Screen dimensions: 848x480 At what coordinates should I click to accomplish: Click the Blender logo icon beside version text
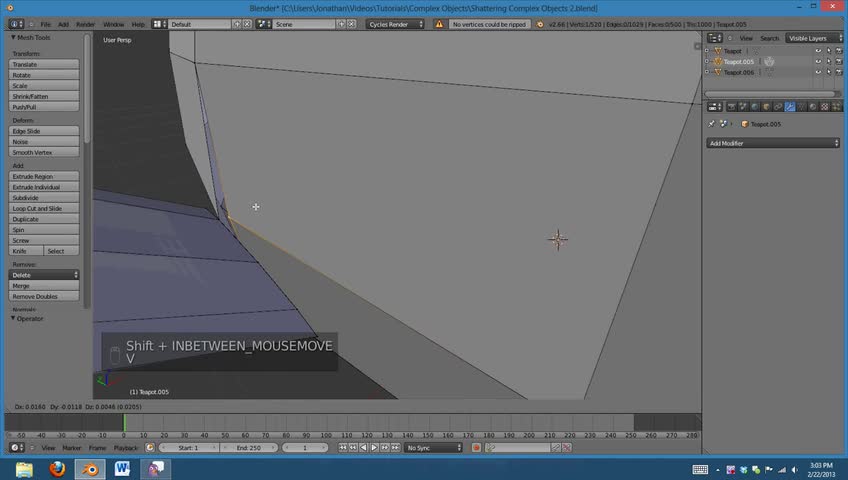point(540,24)
